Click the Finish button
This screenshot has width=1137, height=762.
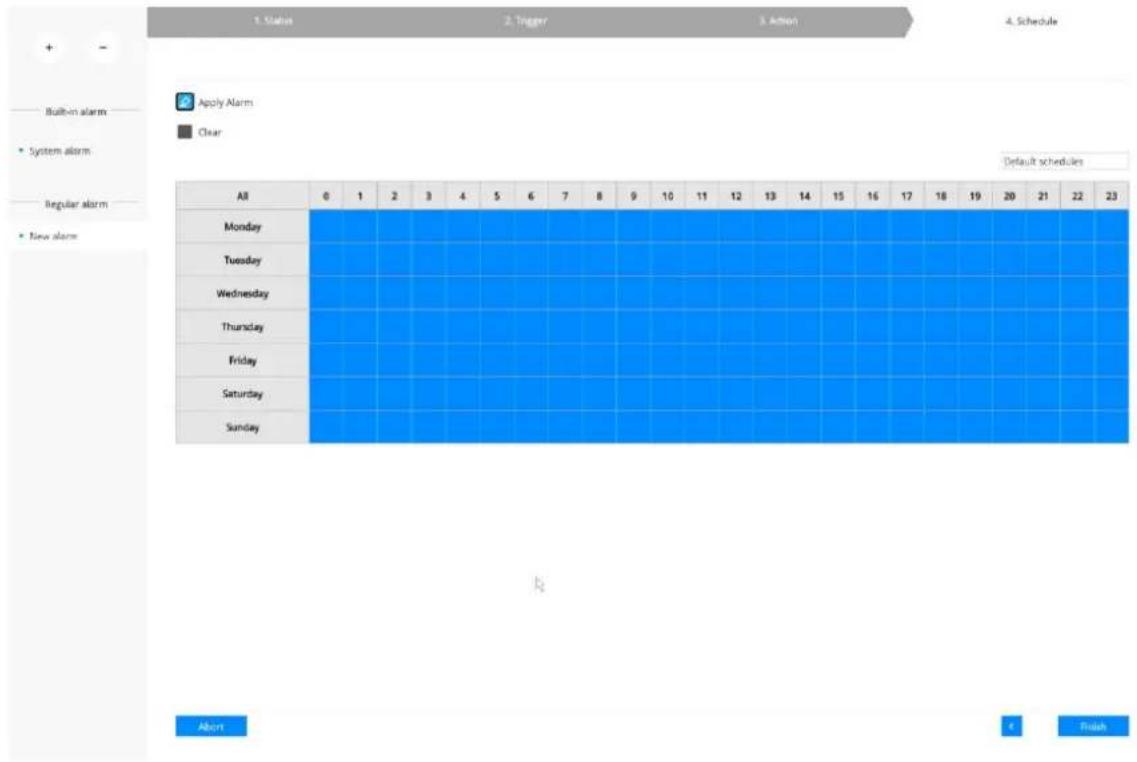[x=1093, y=726]
